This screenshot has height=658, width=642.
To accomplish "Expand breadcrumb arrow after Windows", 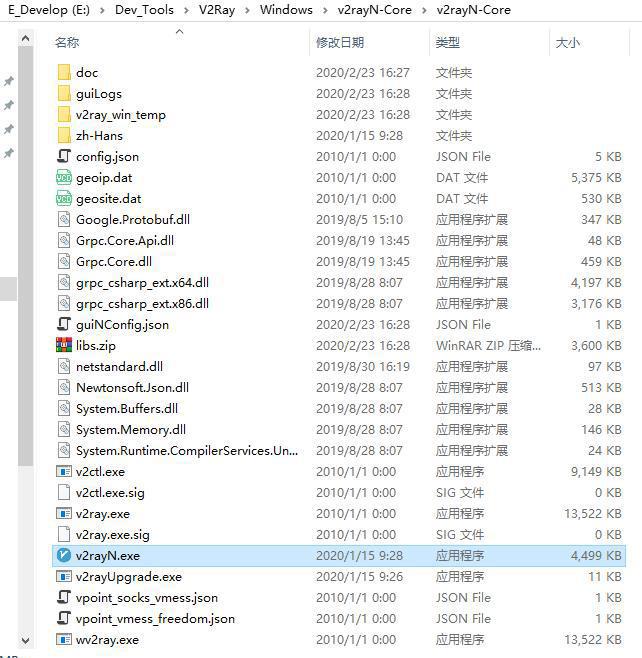I will point(325,10).
